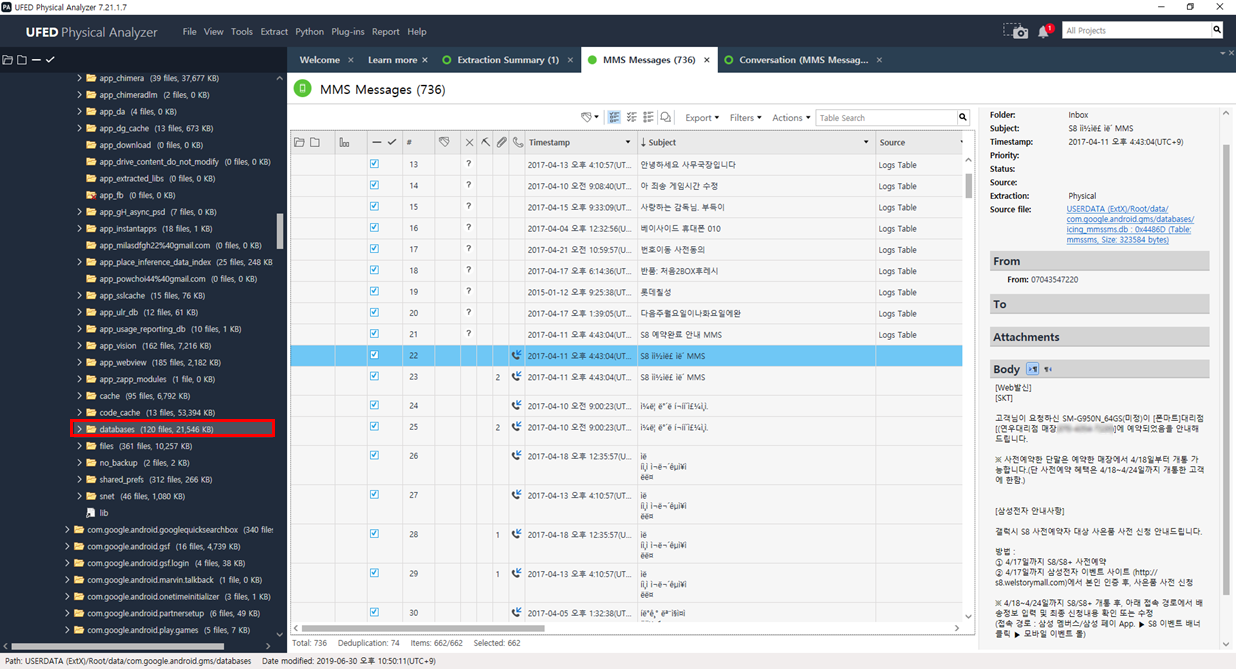The width and height of the screenshot is (1236, 669).
Task: Open the Timestamp column filter arrow
Action: point(628,143)
